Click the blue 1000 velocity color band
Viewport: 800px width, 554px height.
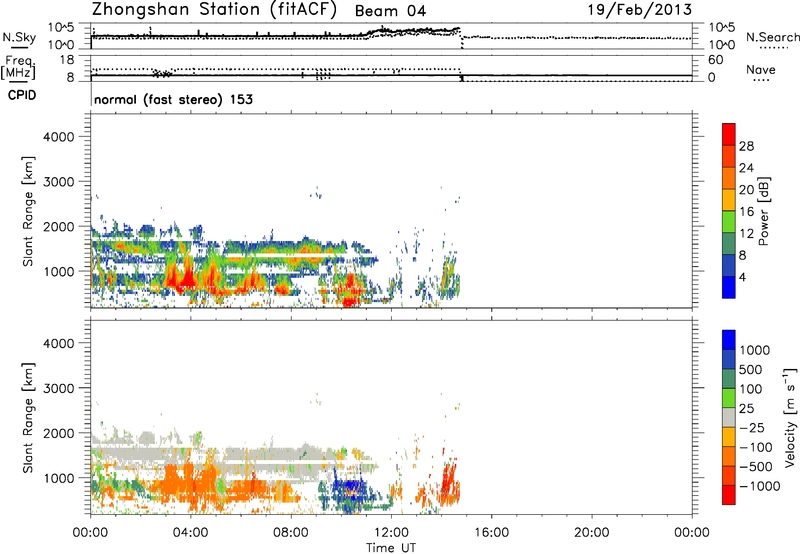[x=729, y=340]
